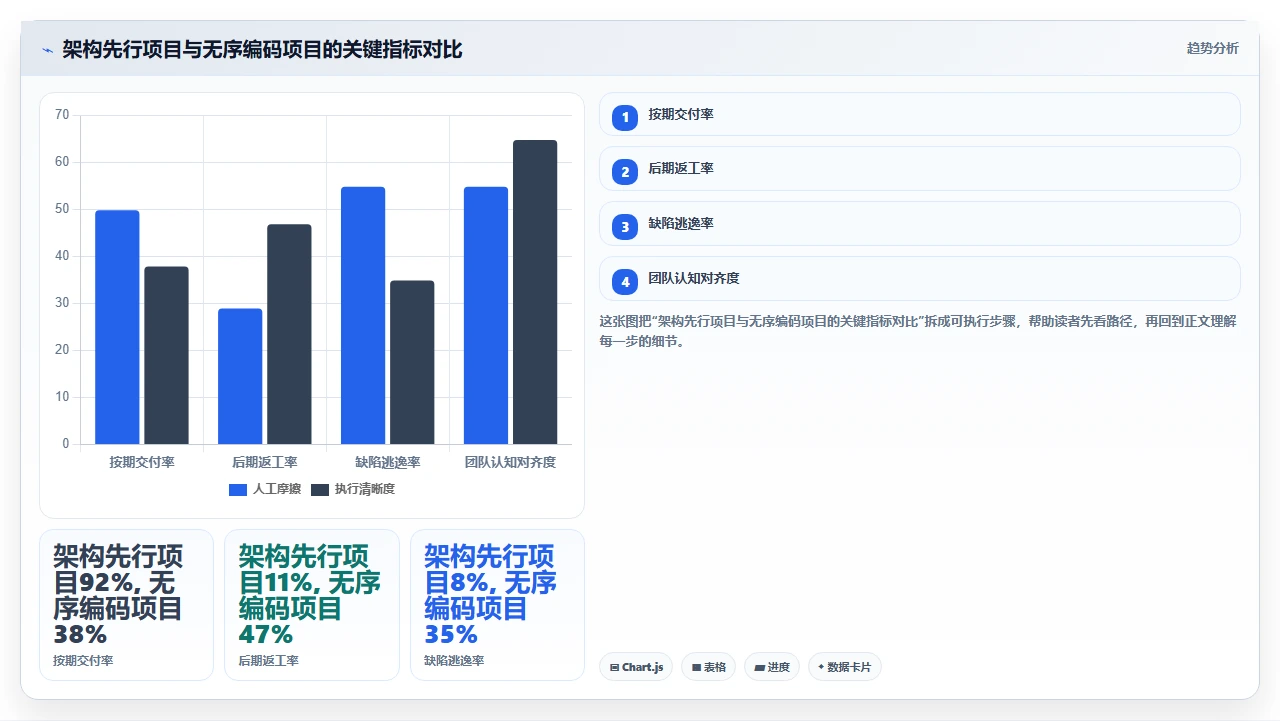Click the y-axis value 0
The height and width of the screenshot is (721, 1280).
pos(66,444)
